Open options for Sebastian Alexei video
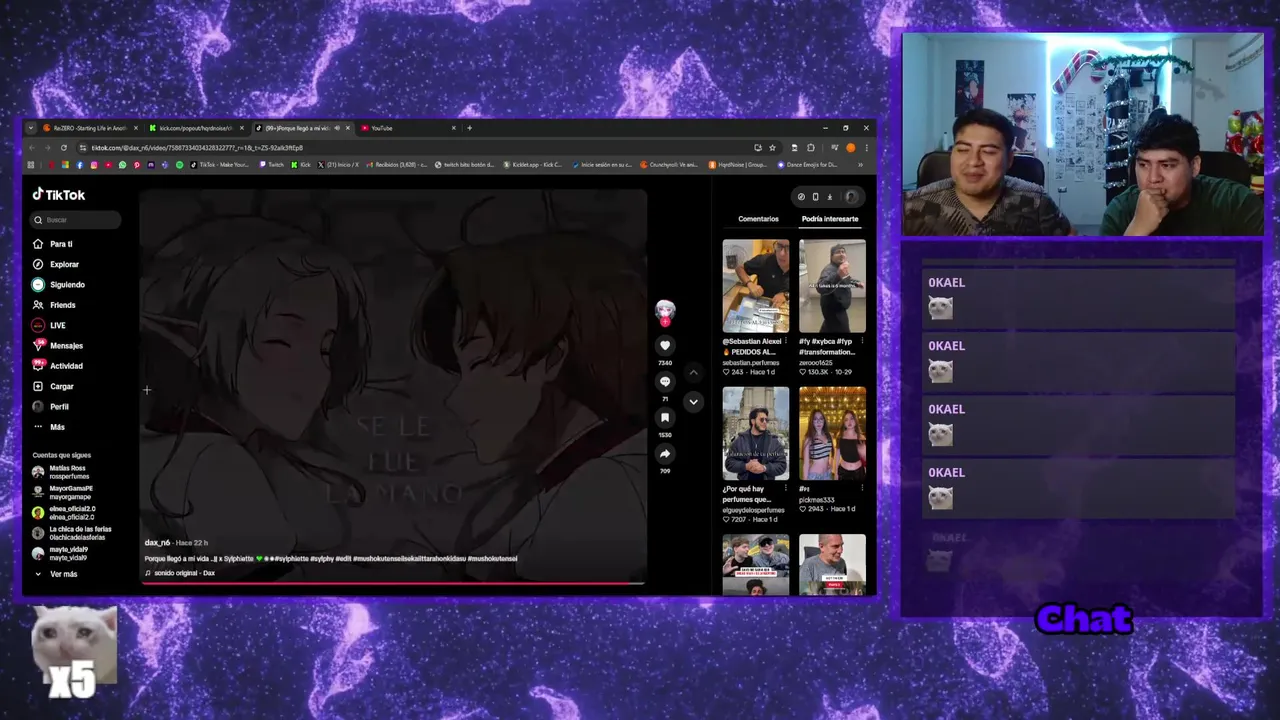 [787, 342]
